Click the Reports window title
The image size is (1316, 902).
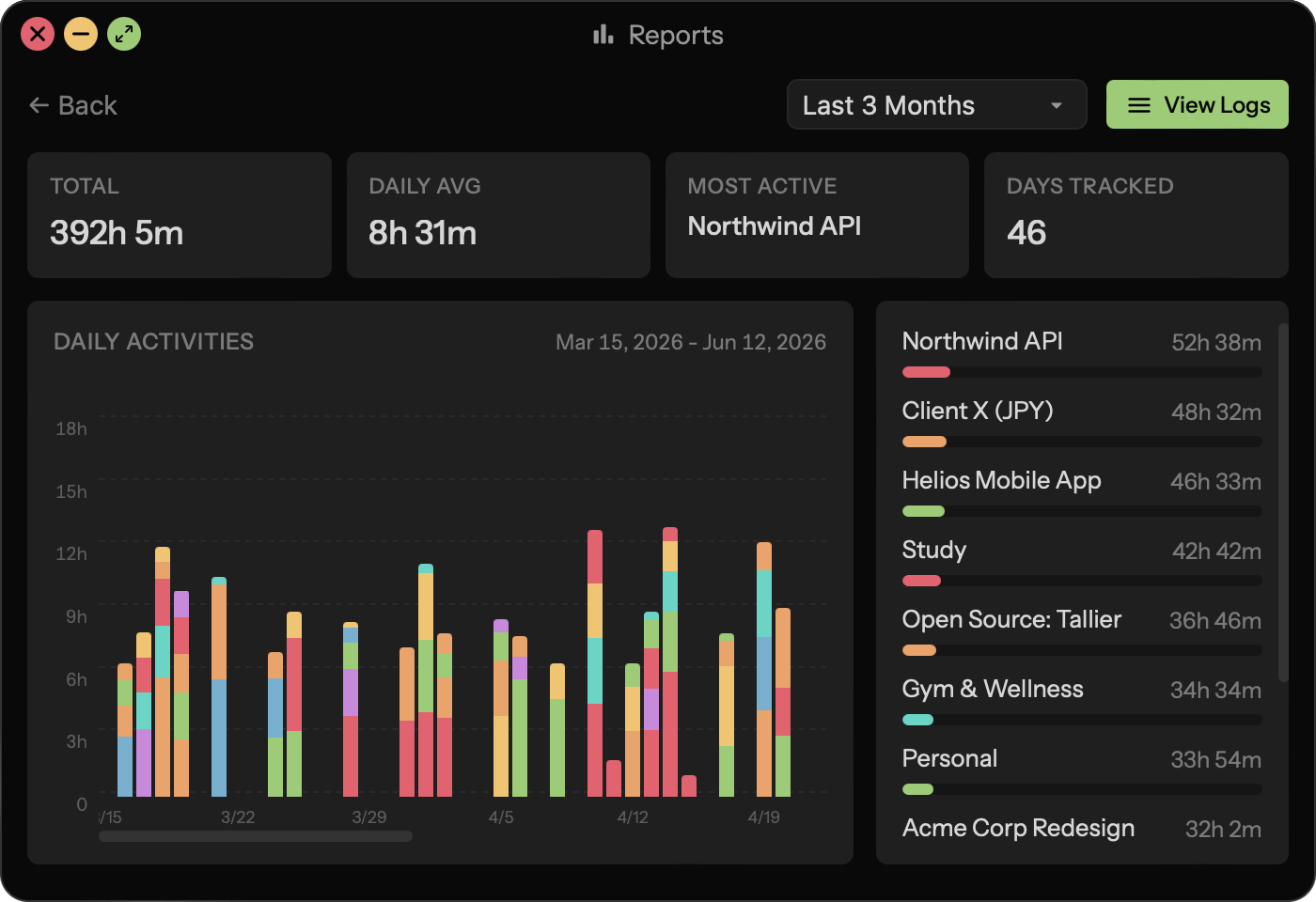676,36
